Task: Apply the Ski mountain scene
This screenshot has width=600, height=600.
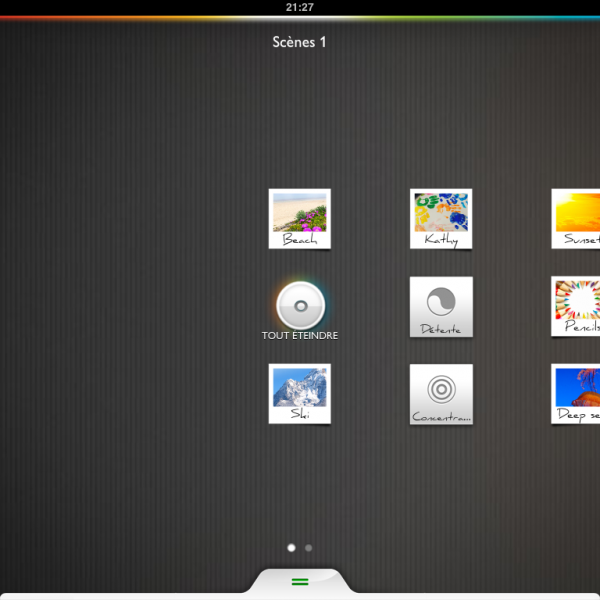Action: click(300, 393)
